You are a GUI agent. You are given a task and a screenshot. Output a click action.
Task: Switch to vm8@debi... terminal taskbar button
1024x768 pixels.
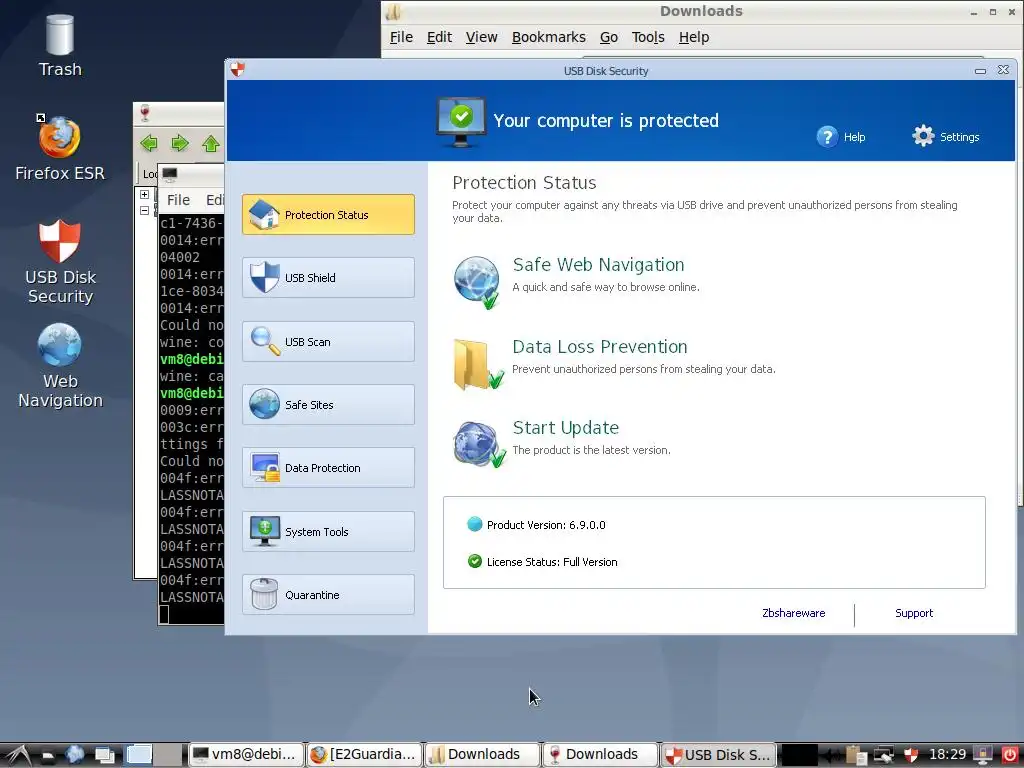(x=247, y=754)
